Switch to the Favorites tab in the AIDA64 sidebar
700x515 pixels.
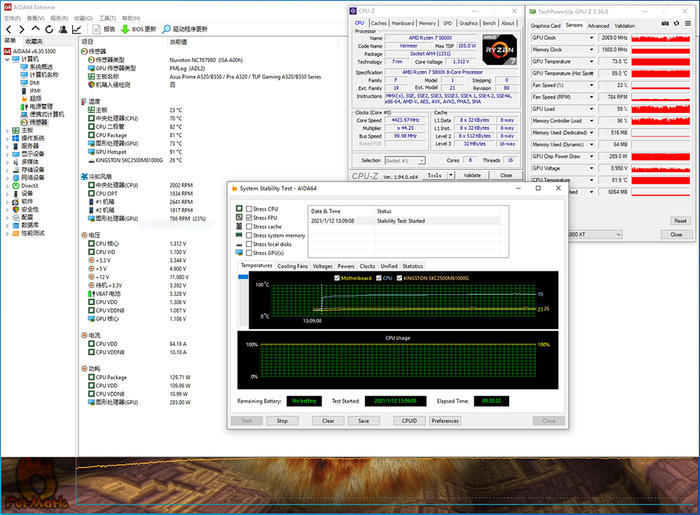[x=34, y=41]
